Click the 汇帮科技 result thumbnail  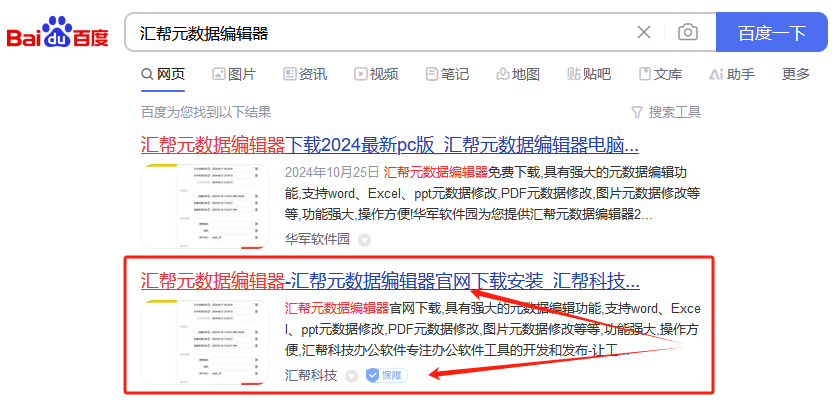point(205,342)
